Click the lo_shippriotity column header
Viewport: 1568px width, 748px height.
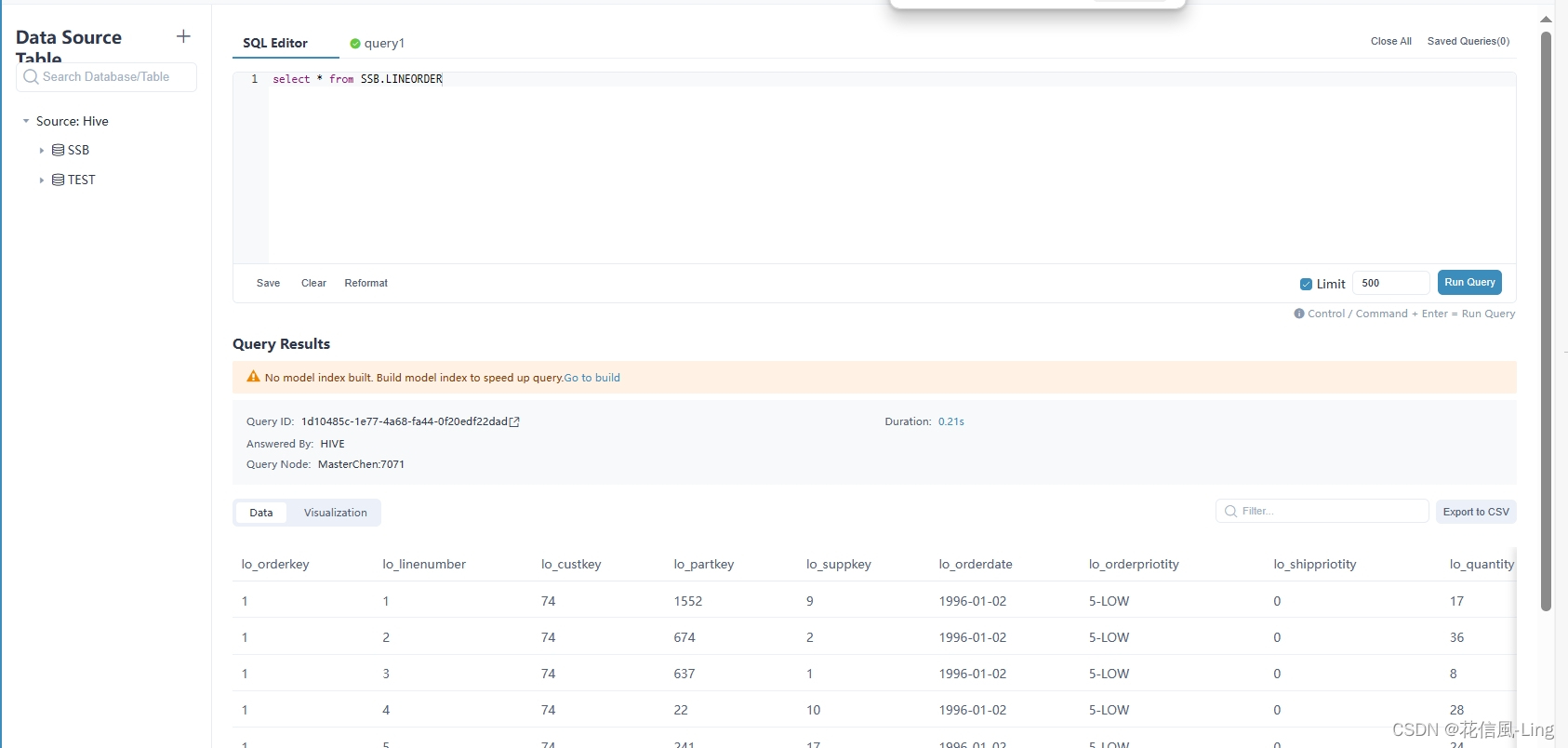(1315, 564)
